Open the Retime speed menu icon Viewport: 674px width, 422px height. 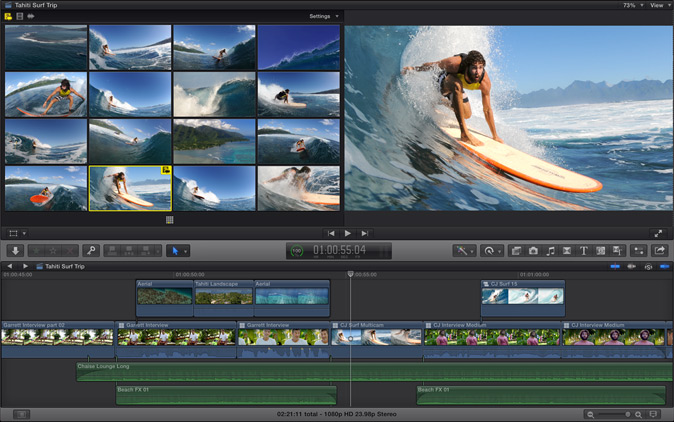pos(491,251)
